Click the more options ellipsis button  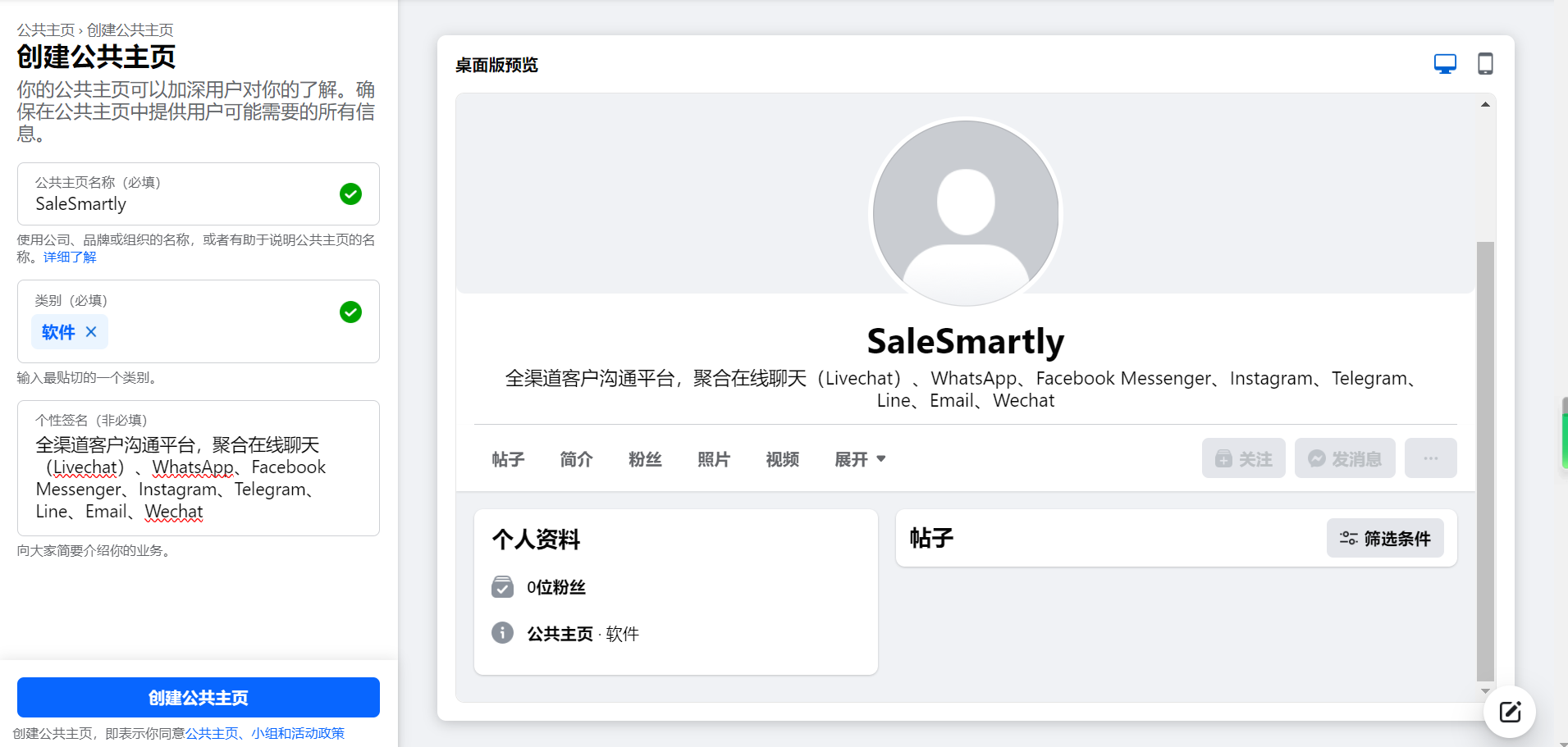[1430, 458]
